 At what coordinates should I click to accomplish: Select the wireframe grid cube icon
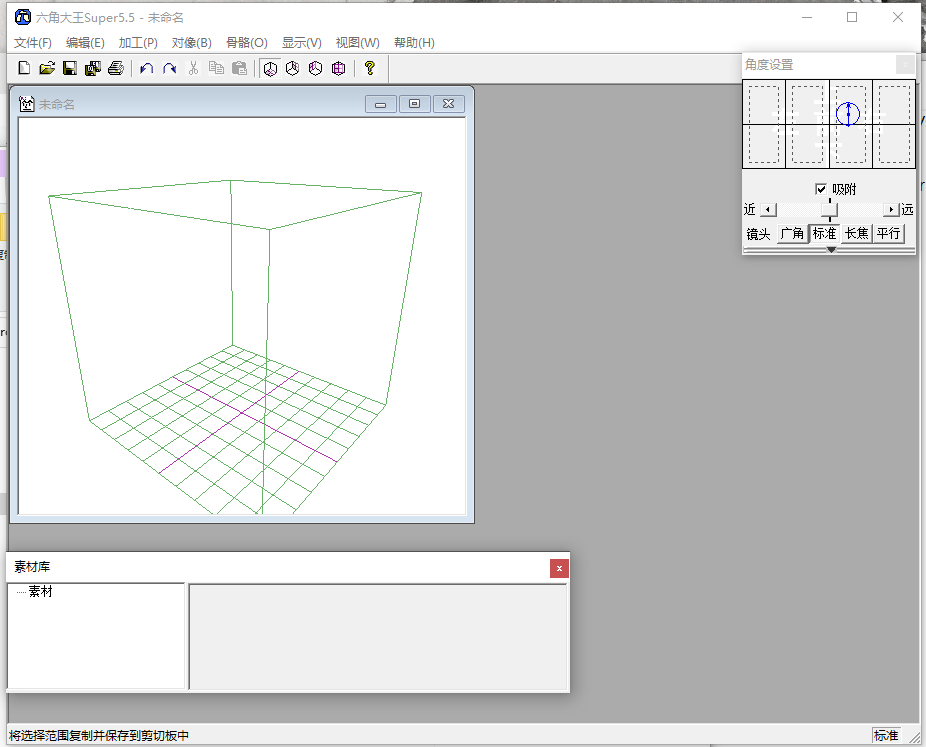(339, 68)
